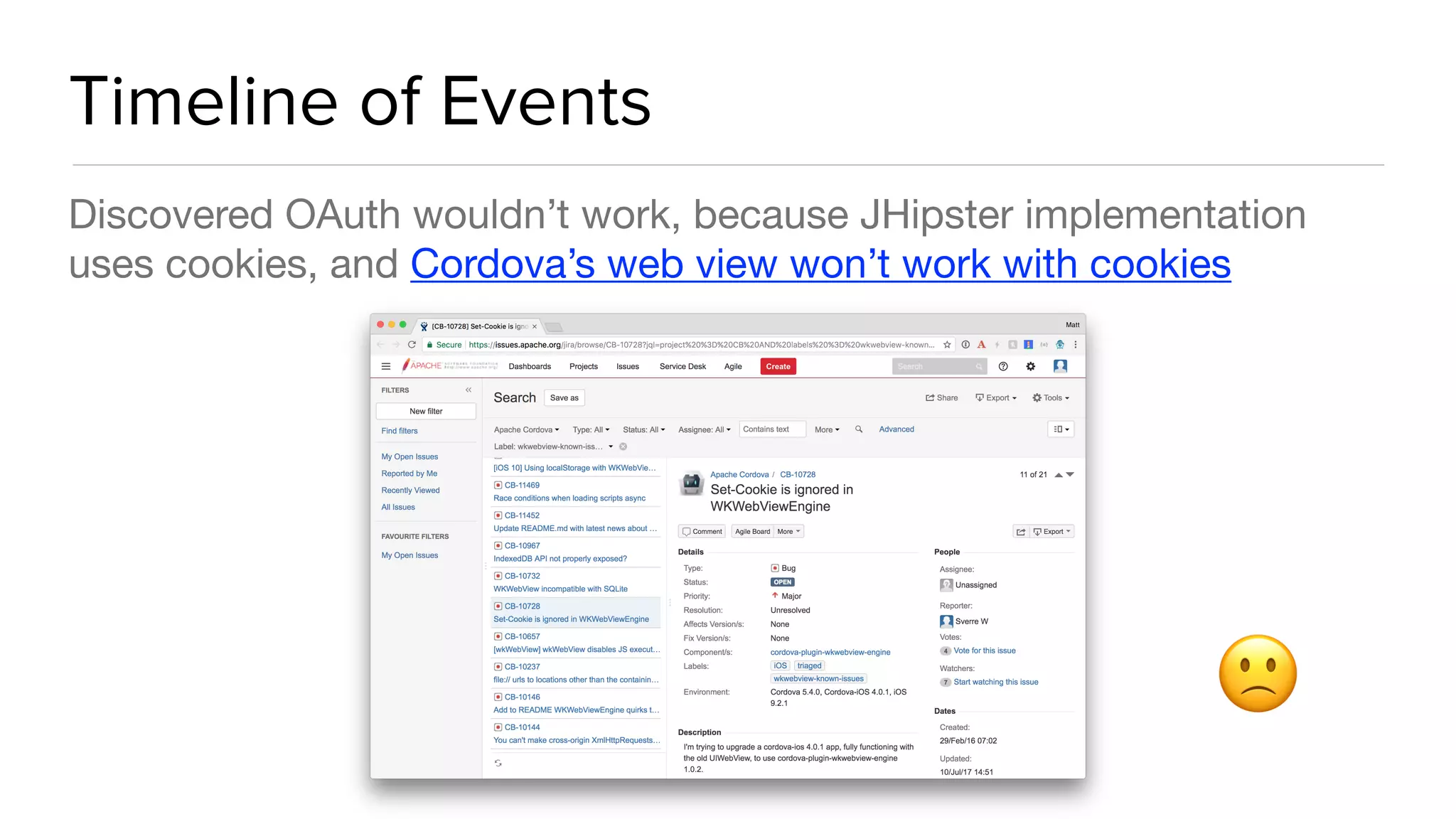Open the layout view switcher dropdown
Viewport: 1456px width, 819px height.
tap(1061, 429)
